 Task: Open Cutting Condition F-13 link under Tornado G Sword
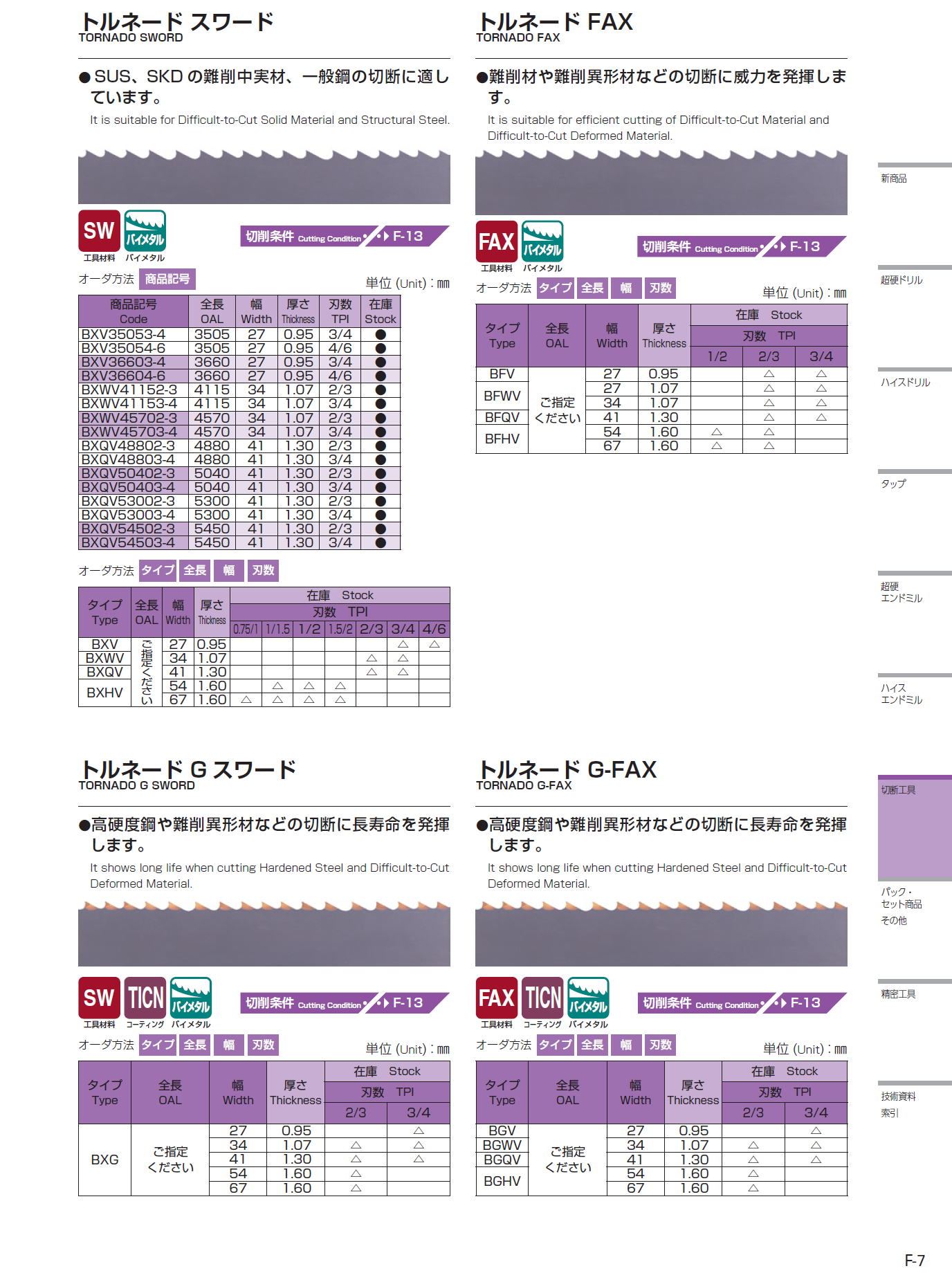[344, 1003]
